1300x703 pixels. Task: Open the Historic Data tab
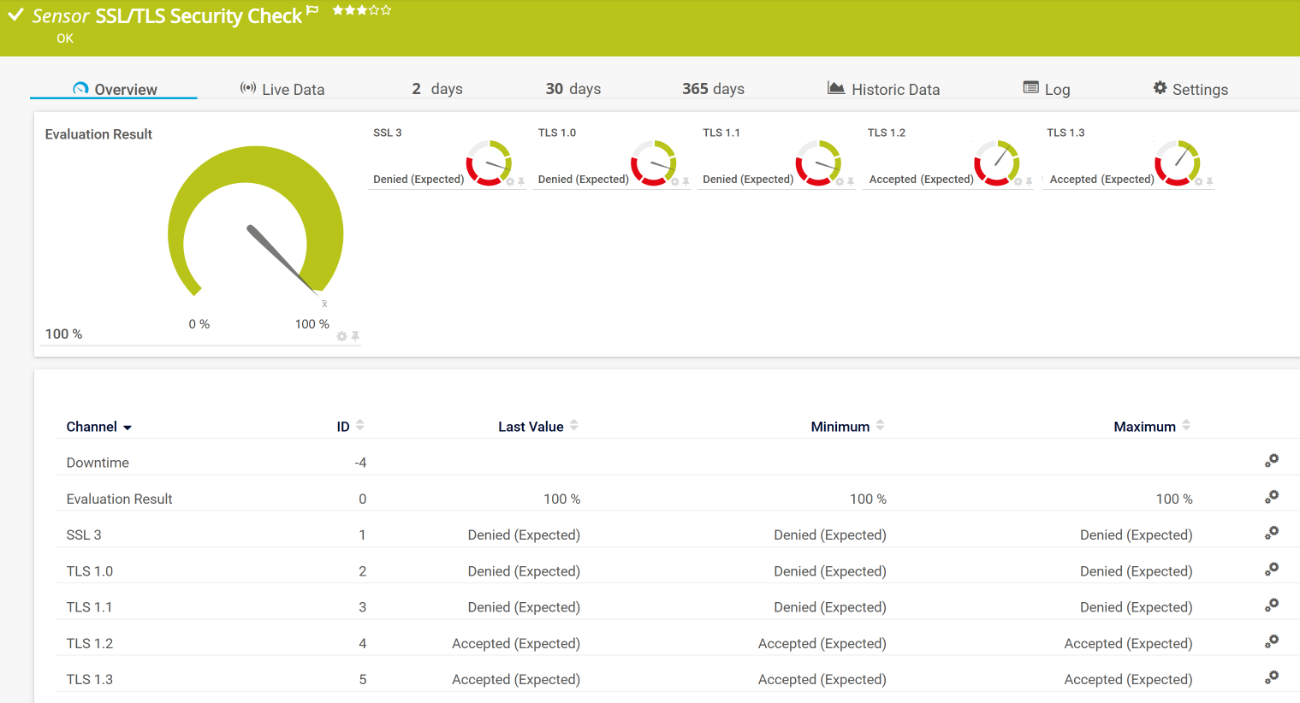[884, 89]
